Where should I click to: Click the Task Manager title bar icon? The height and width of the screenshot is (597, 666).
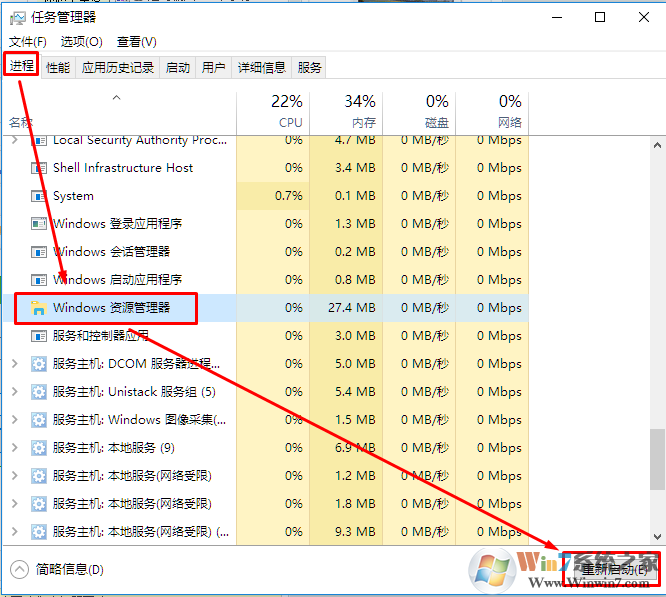(x=17, y=18)
